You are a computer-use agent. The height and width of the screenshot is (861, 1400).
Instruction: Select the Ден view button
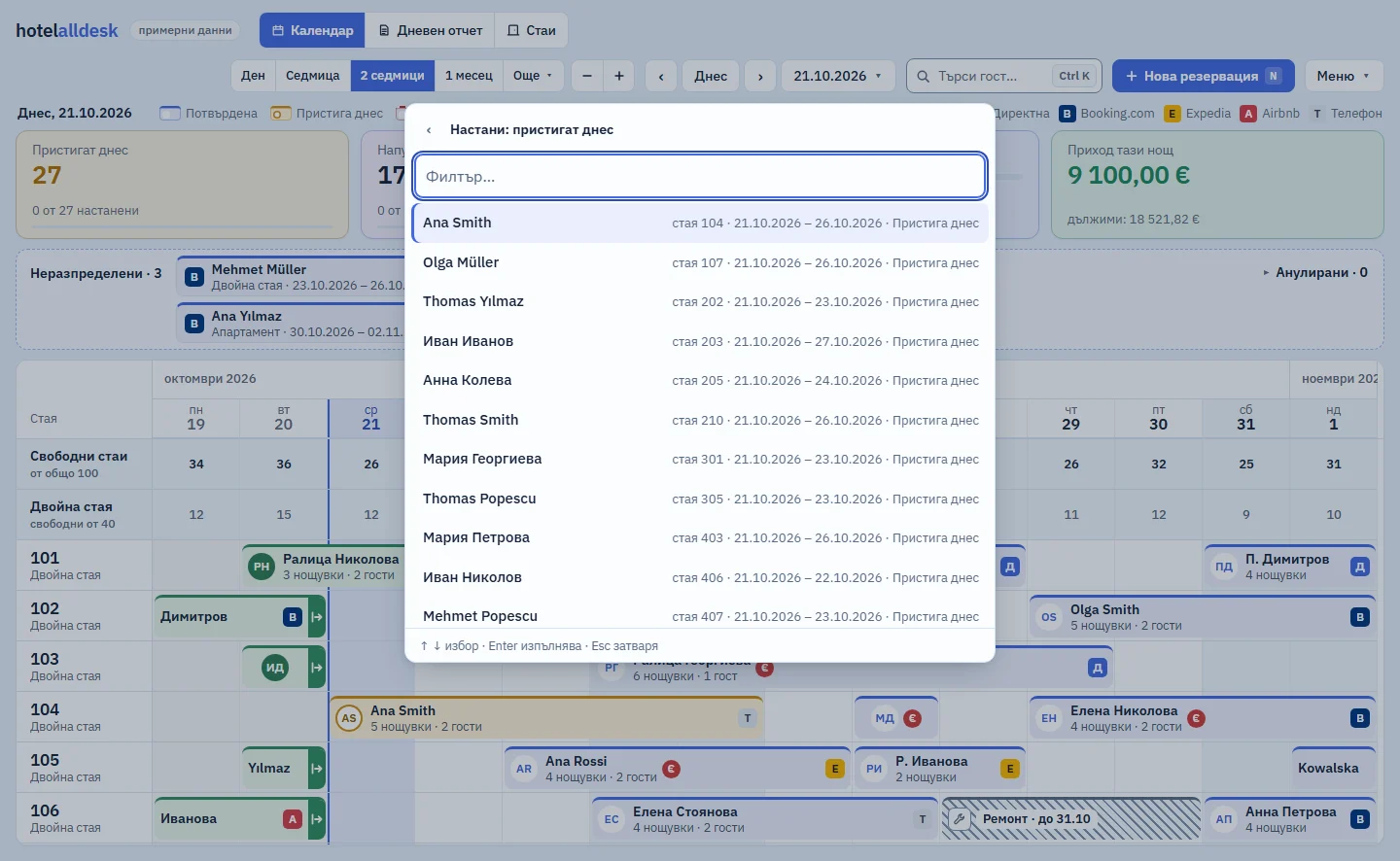point(253,76)
